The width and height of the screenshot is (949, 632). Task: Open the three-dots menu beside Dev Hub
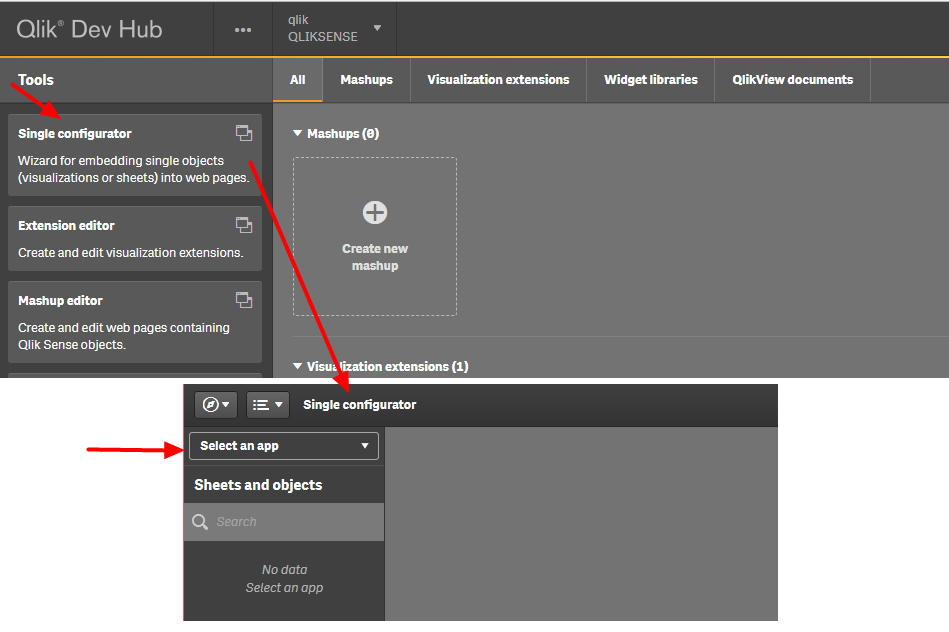[x=243, y=30]
